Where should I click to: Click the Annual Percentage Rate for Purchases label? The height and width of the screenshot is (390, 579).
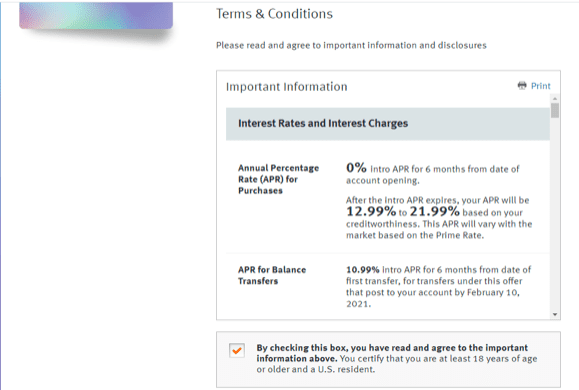coord(278,179)
